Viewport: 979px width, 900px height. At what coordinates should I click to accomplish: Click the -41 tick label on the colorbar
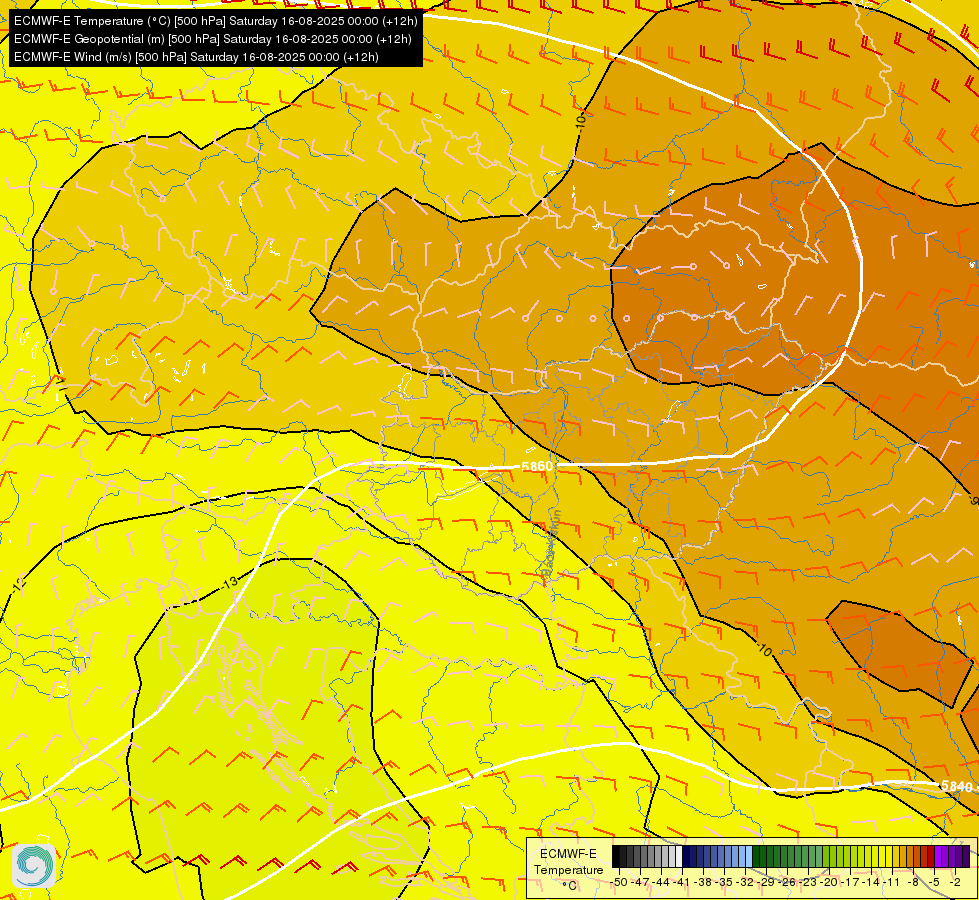click(x=681, y=882)
